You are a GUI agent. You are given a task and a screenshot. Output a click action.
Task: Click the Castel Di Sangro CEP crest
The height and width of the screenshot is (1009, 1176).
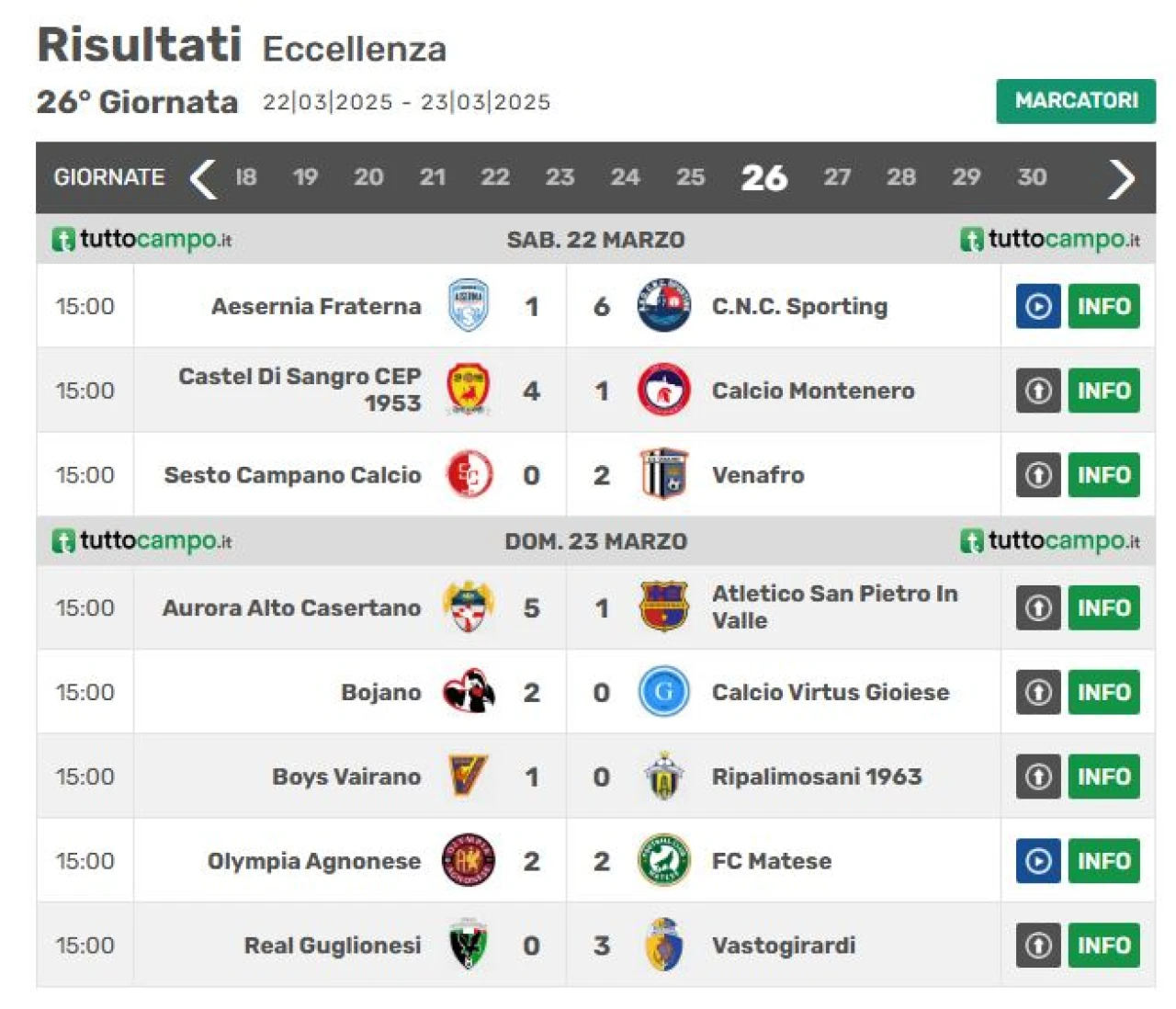tap(468, 391)
